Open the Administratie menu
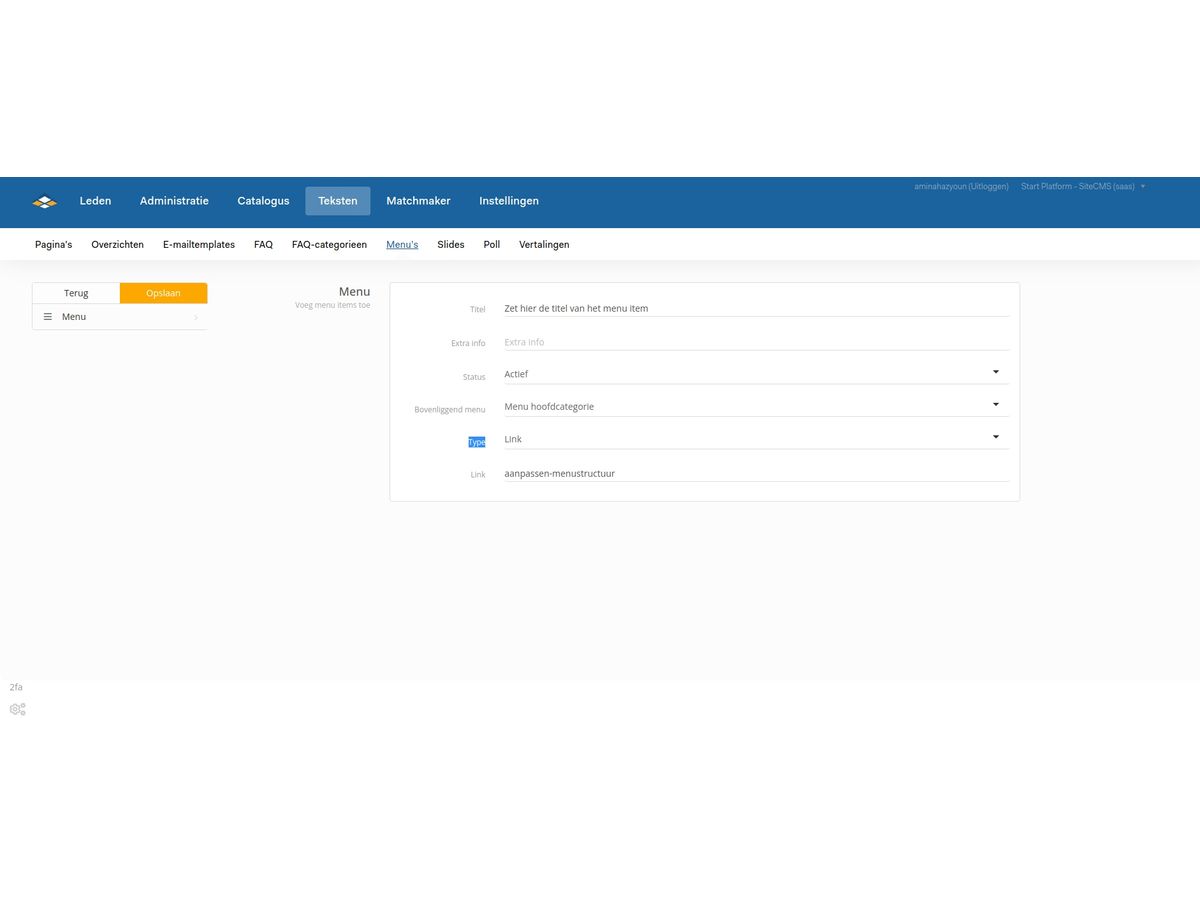 pyautogui.click(x=174, y=201)
